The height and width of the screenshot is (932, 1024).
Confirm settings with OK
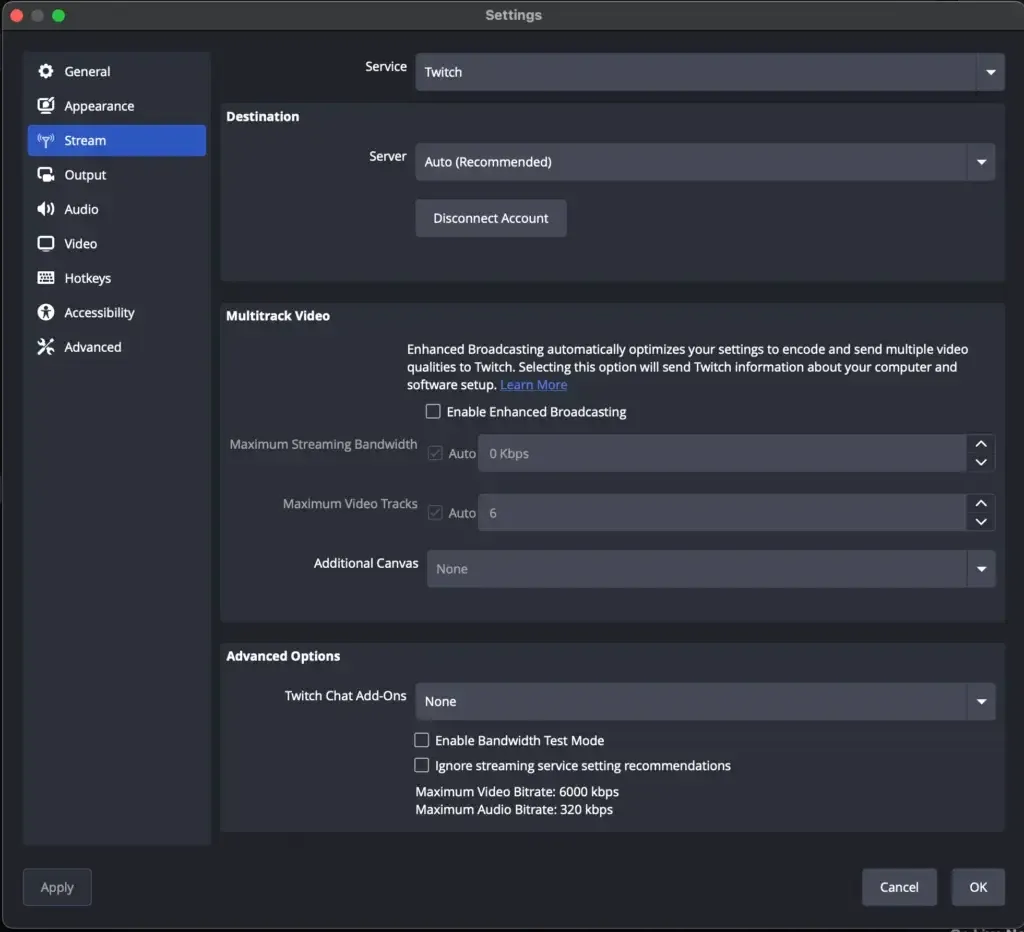click(x=978, y=887)
